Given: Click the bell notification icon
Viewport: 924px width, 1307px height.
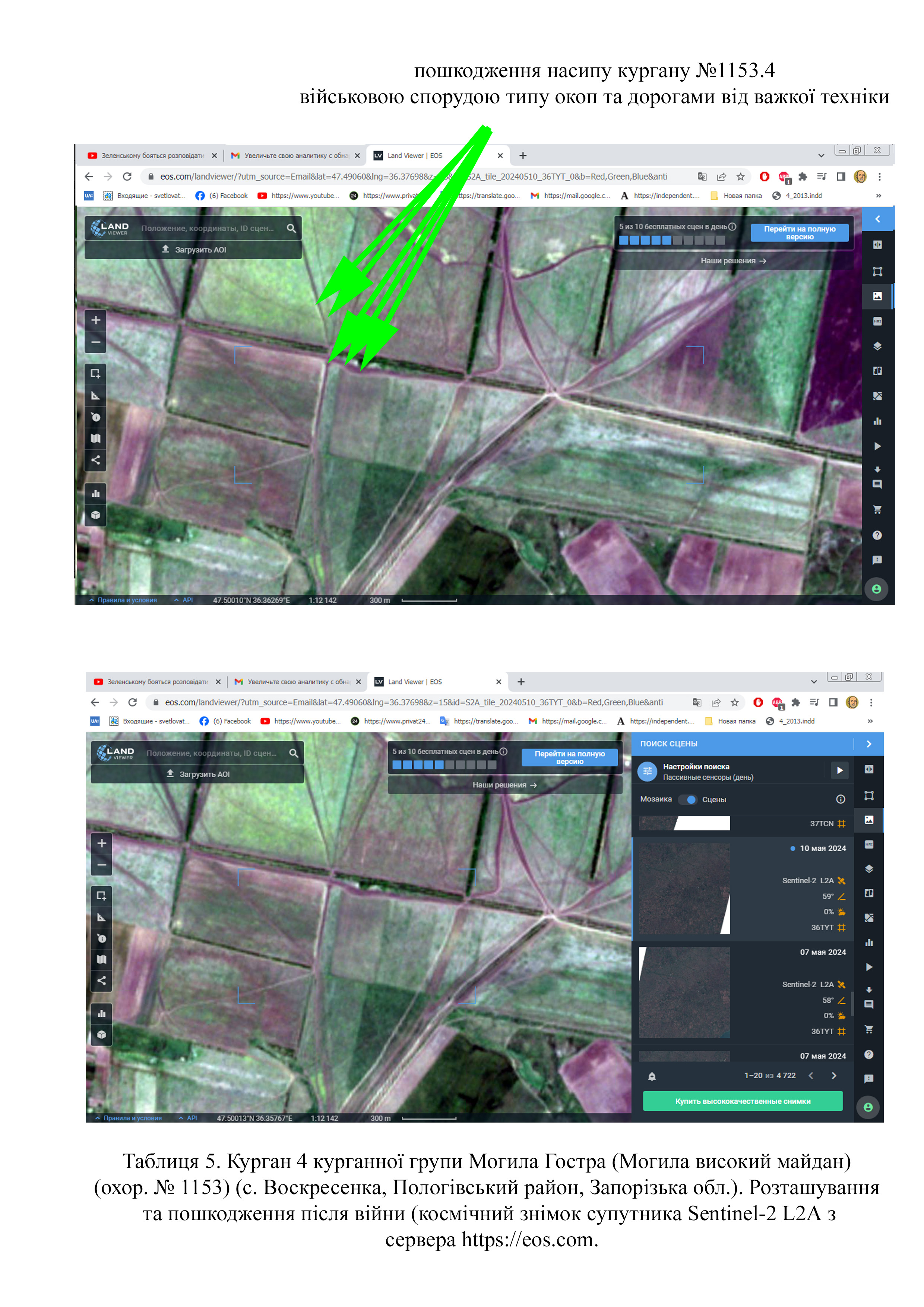Looking at the screenshot, I should (x=652, y=1076).
